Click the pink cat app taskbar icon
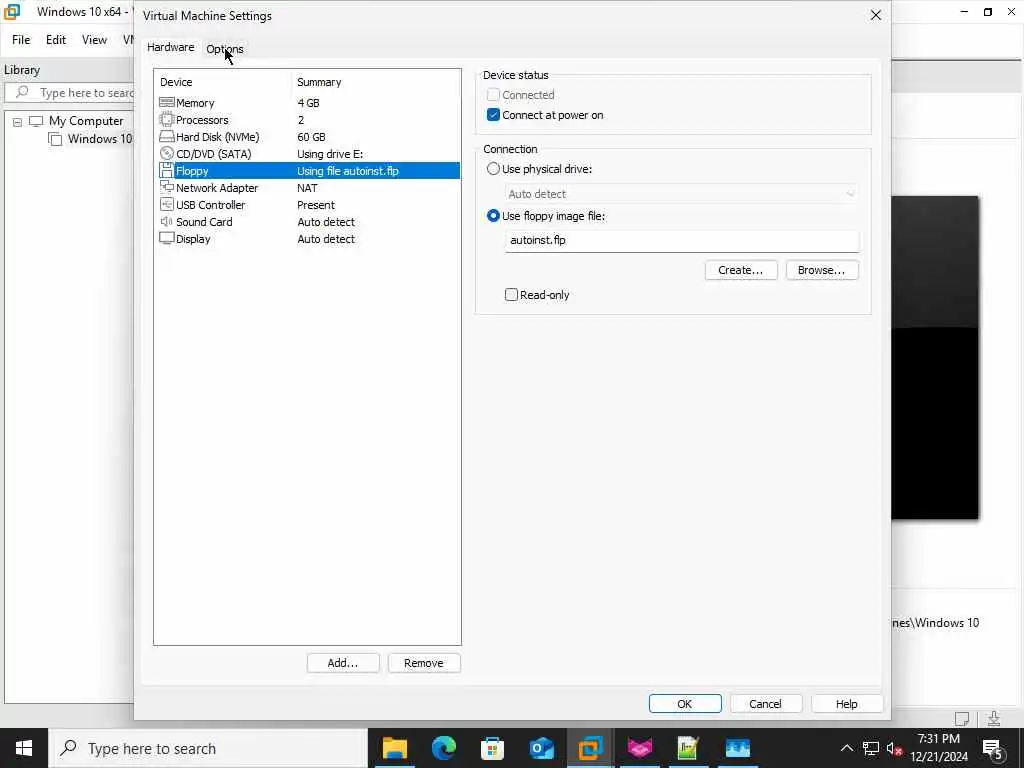The height and width of the screenshot is (768, 1024). tap(639, 748)
